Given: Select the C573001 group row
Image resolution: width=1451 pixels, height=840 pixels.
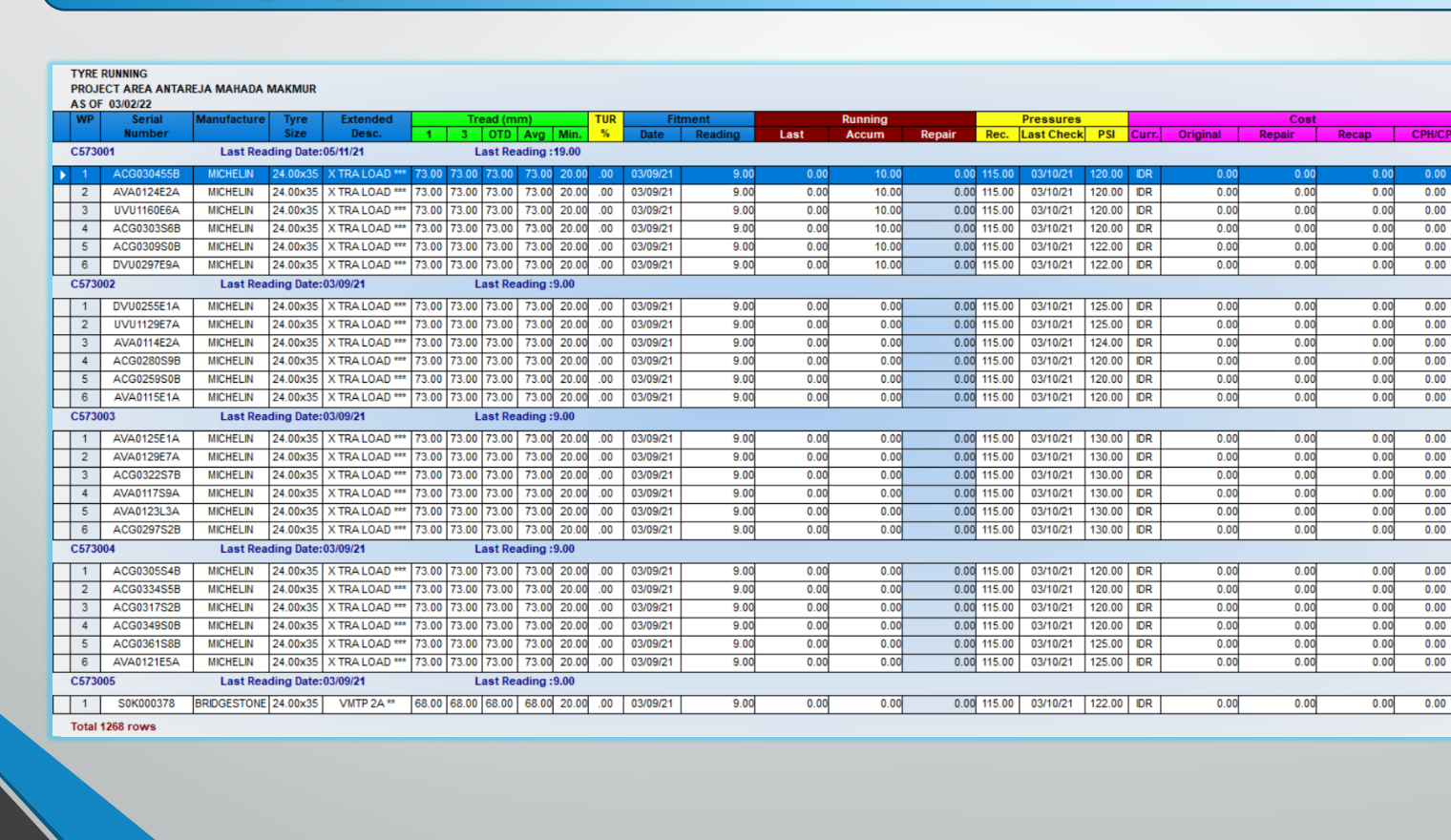Looking at the screenshot, I should point(752,152).
